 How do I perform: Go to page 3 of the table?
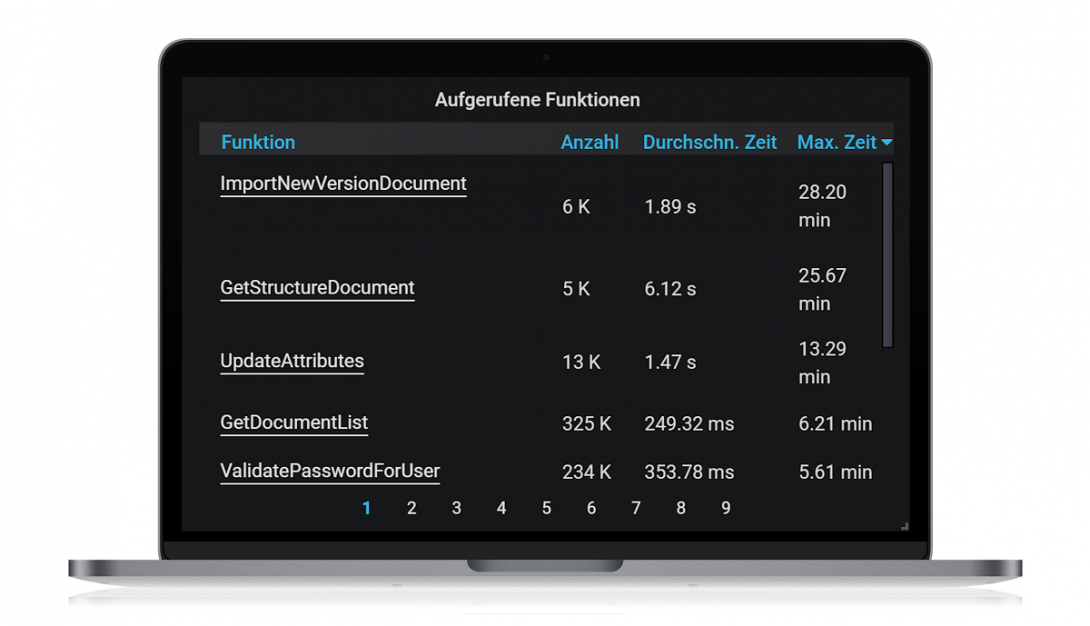coord(457,509)
